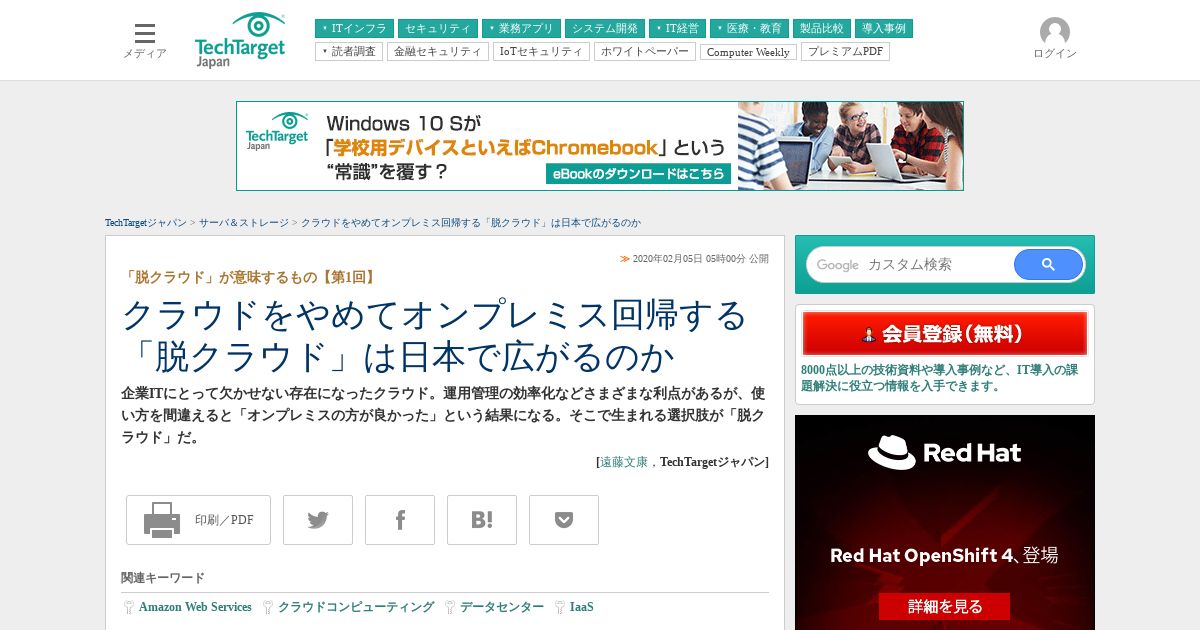Image resolution: width=1200 pixels, height=630 pixels.
Task: Save article to Pocket
Action: pyautogui.click(x=564, y=520)
